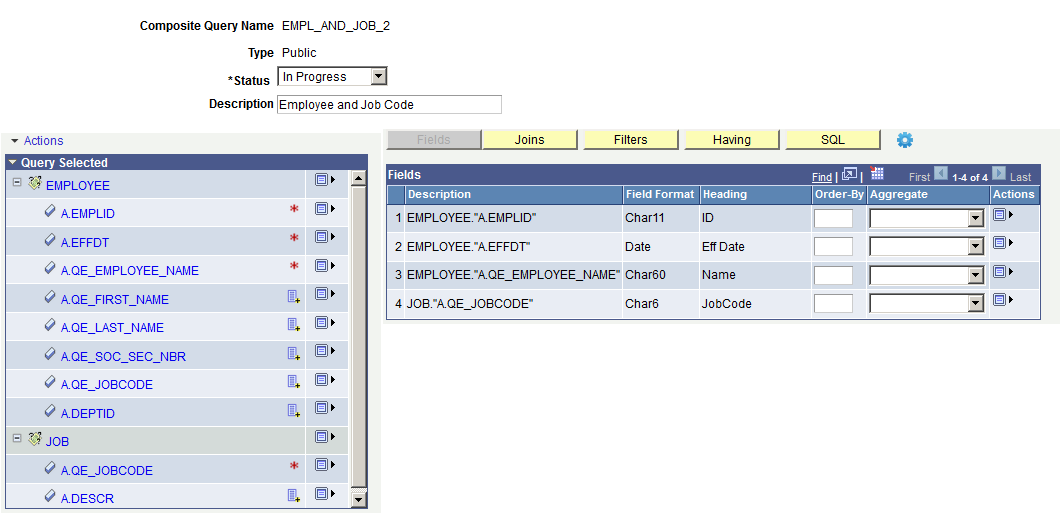Click the download grid icon in Fields header
This screenshot has height=525, width=1060.
click(877, 173)
